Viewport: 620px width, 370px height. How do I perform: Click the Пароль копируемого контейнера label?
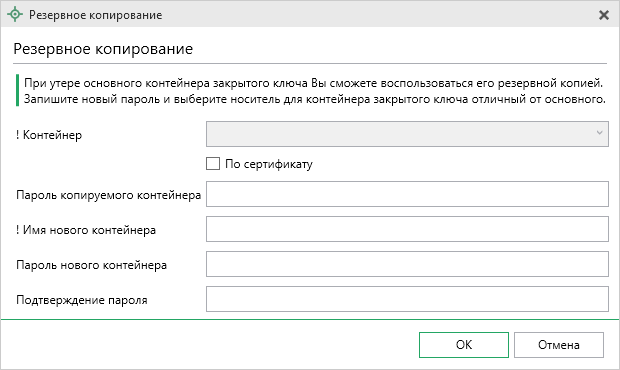pyautogui.click(x=108, y=195)
